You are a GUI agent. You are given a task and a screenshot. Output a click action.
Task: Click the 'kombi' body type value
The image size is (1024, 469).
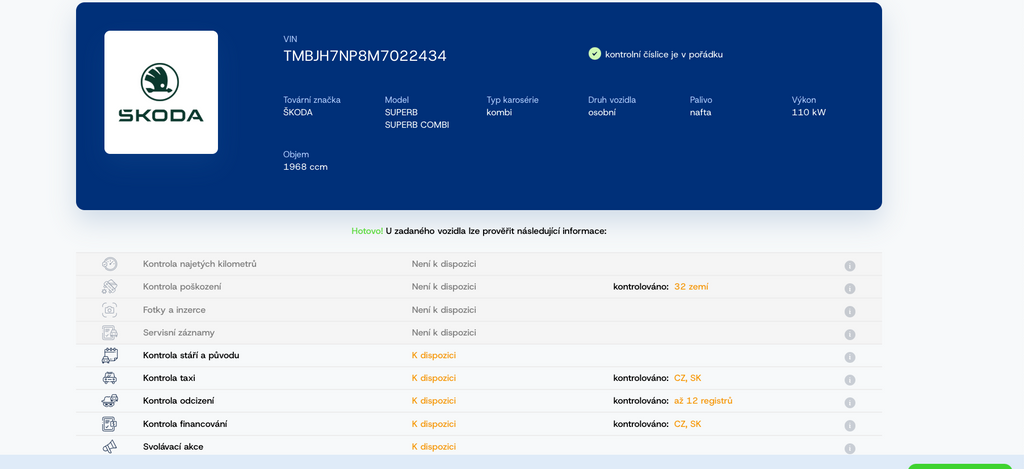499,112
